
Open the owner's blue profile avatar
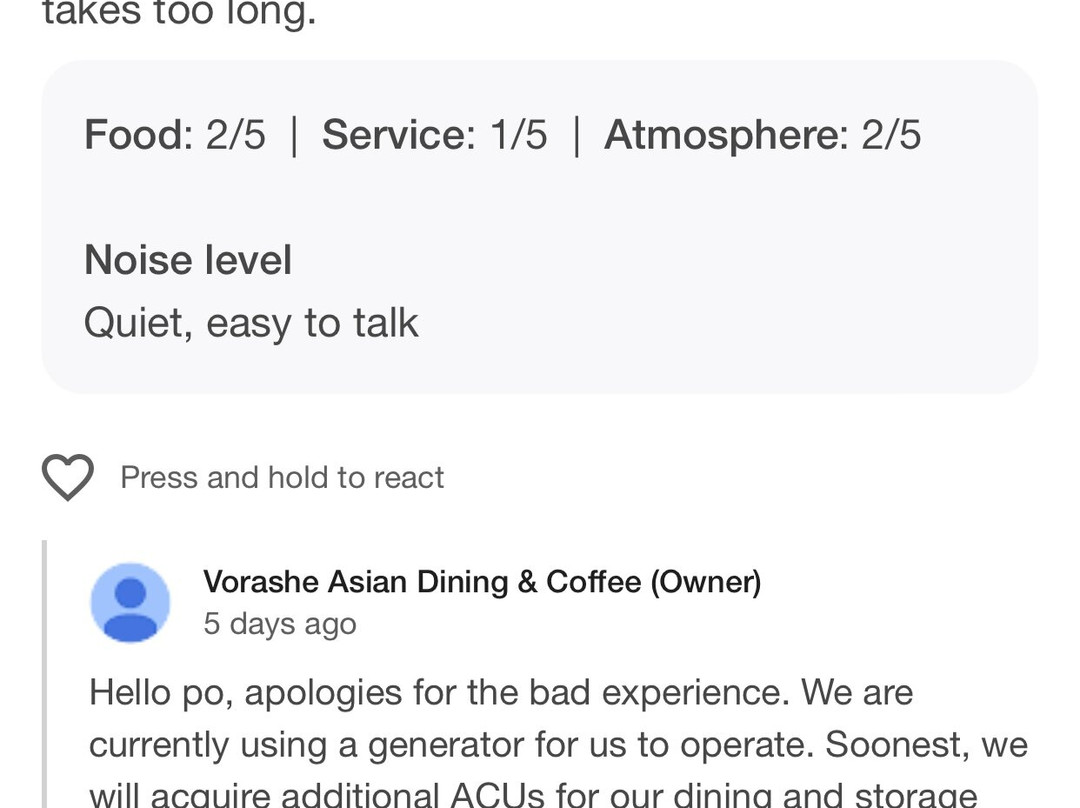pyautogui.click(x=130, y=602)
